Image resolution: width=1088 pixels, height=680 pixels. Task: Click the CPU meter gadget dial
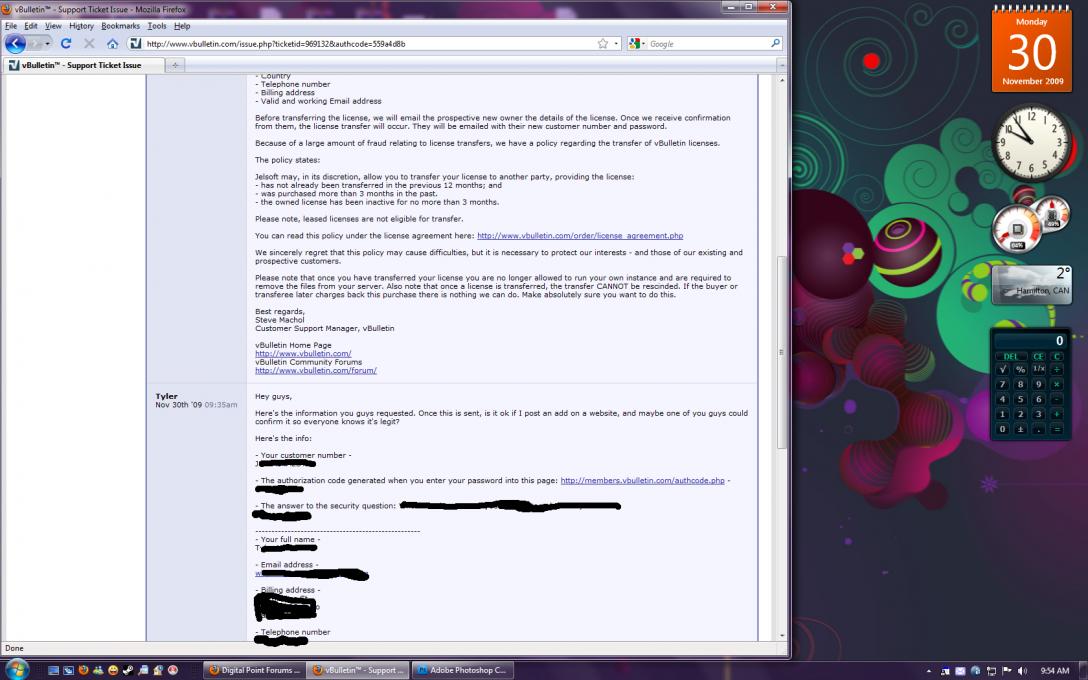(1017, 229)
